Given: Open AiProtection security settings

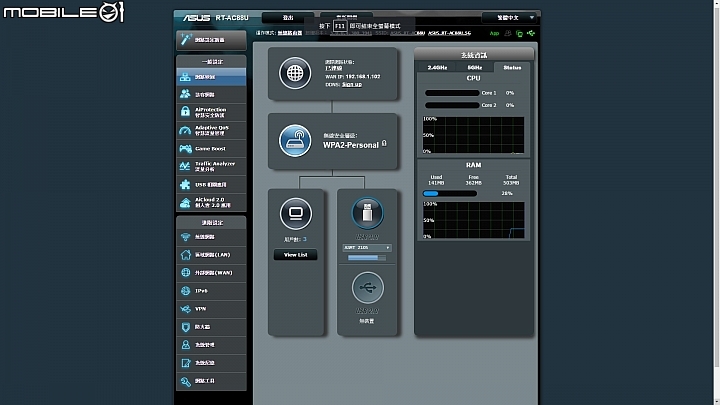Looking at the screenshot, I should [x=211, y=112].
